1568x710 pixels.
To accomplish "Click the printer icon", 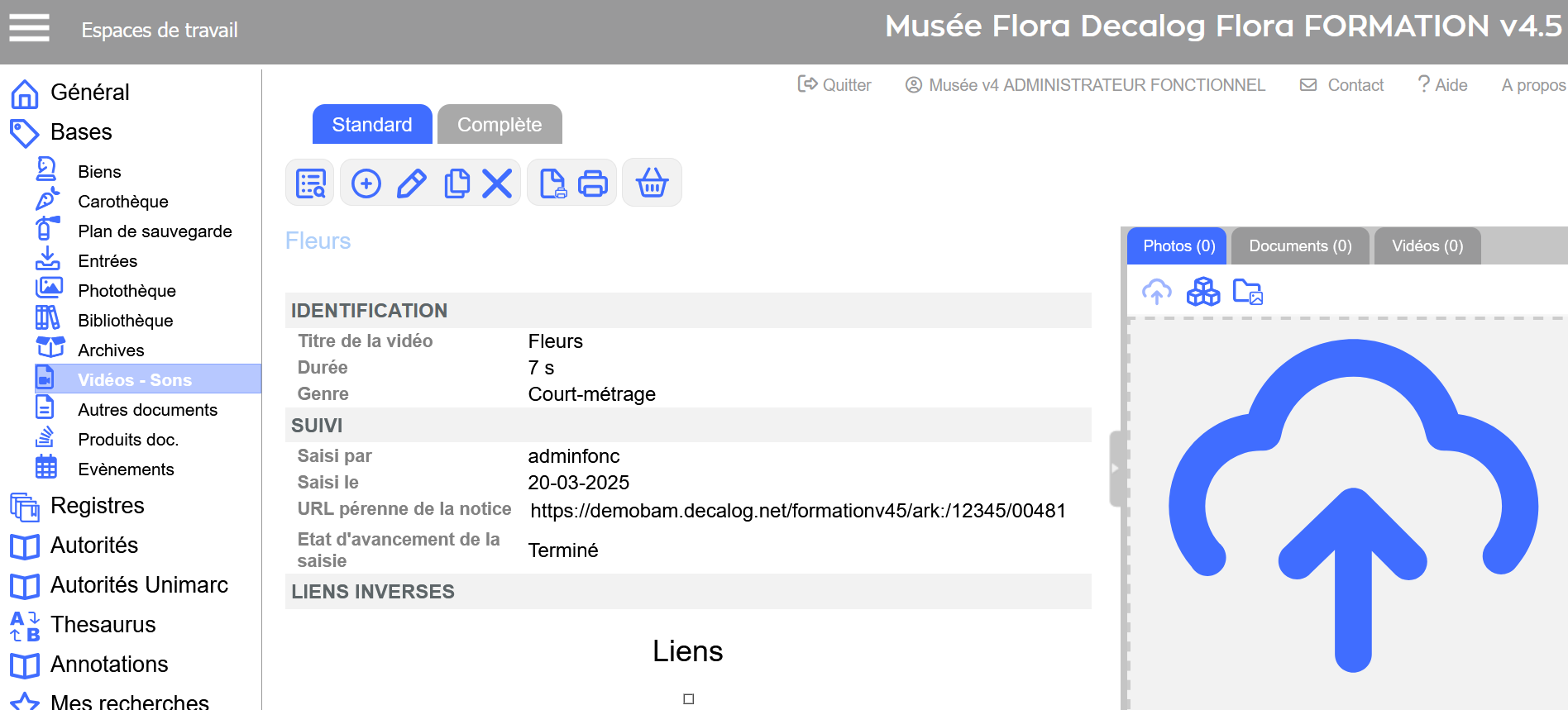I will [x=592, y=183].
